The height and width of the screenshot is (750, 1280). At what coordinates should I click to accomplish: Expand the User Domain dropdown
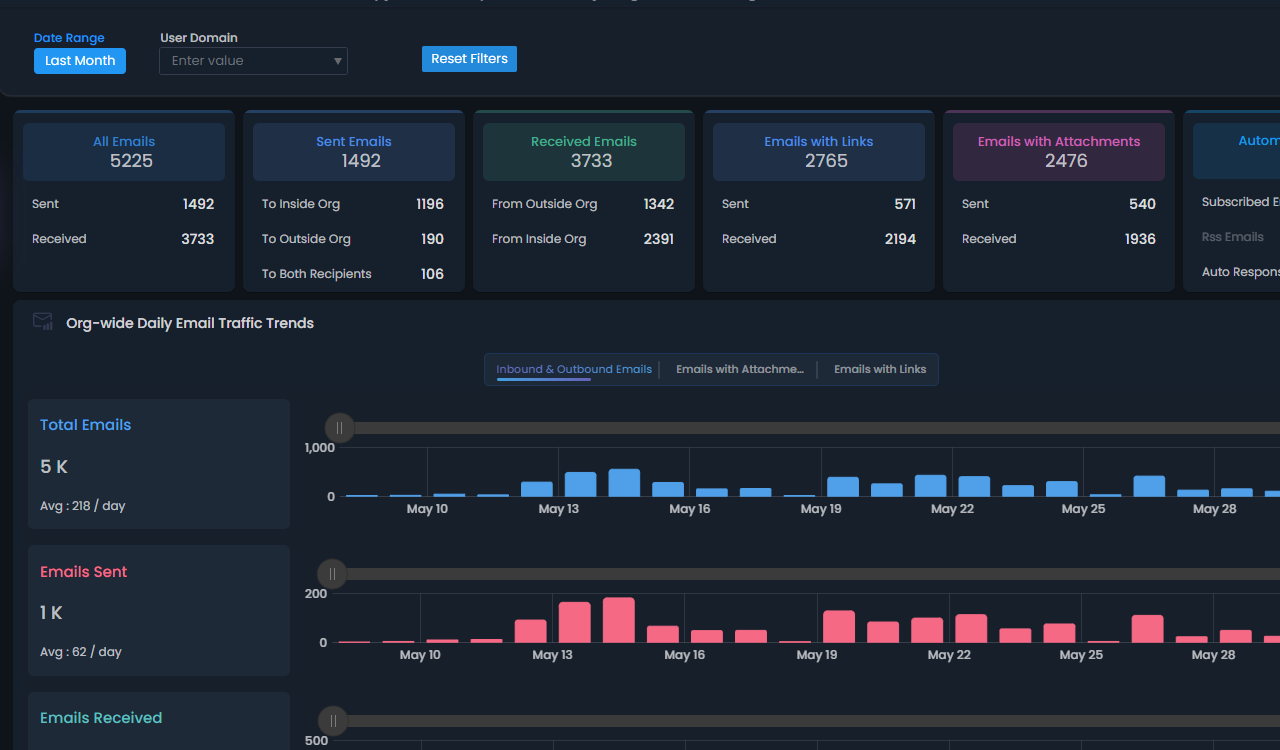(x=253, y=60)
